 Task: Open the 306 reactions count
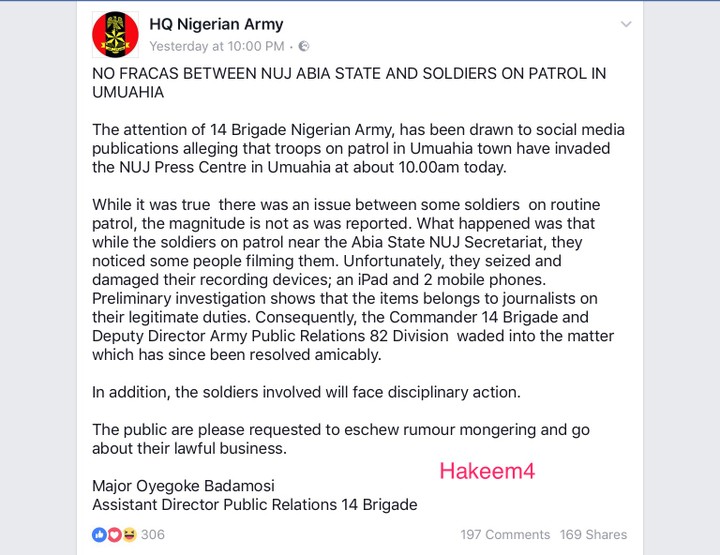(x=152, y=535)
